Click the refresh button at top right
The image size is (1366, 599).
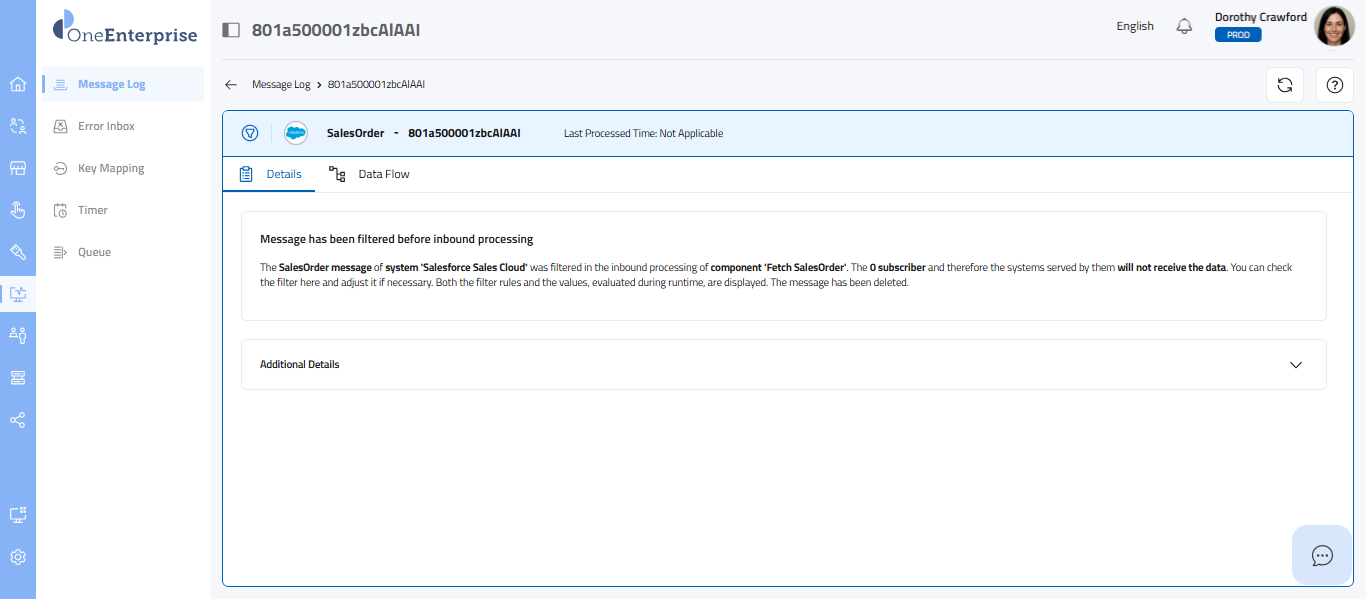tap(1285, 85)
